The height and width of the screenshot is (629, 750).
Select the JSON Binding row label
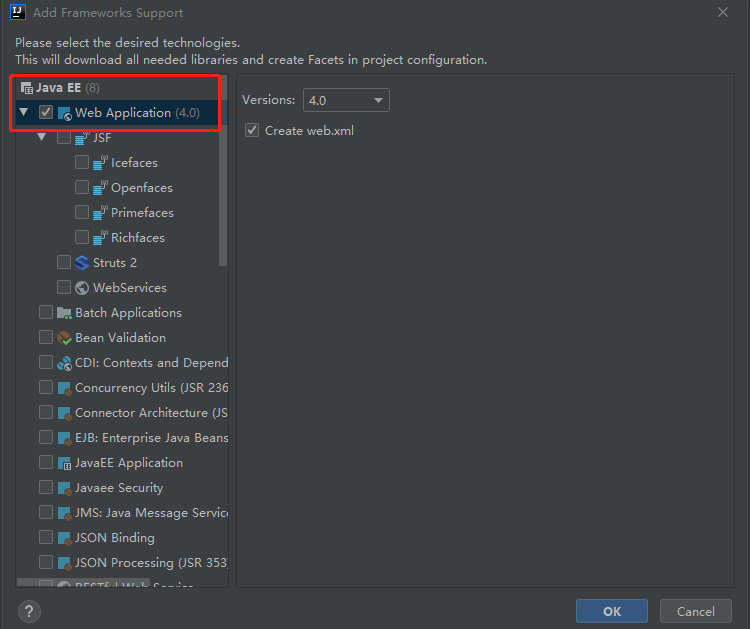[x=115, y=538]
